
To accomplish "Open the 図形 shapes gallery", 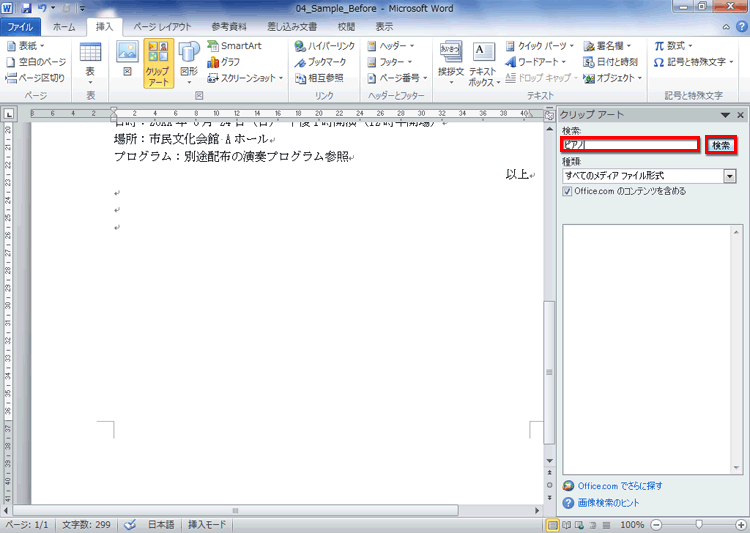I will pos(189,63).
